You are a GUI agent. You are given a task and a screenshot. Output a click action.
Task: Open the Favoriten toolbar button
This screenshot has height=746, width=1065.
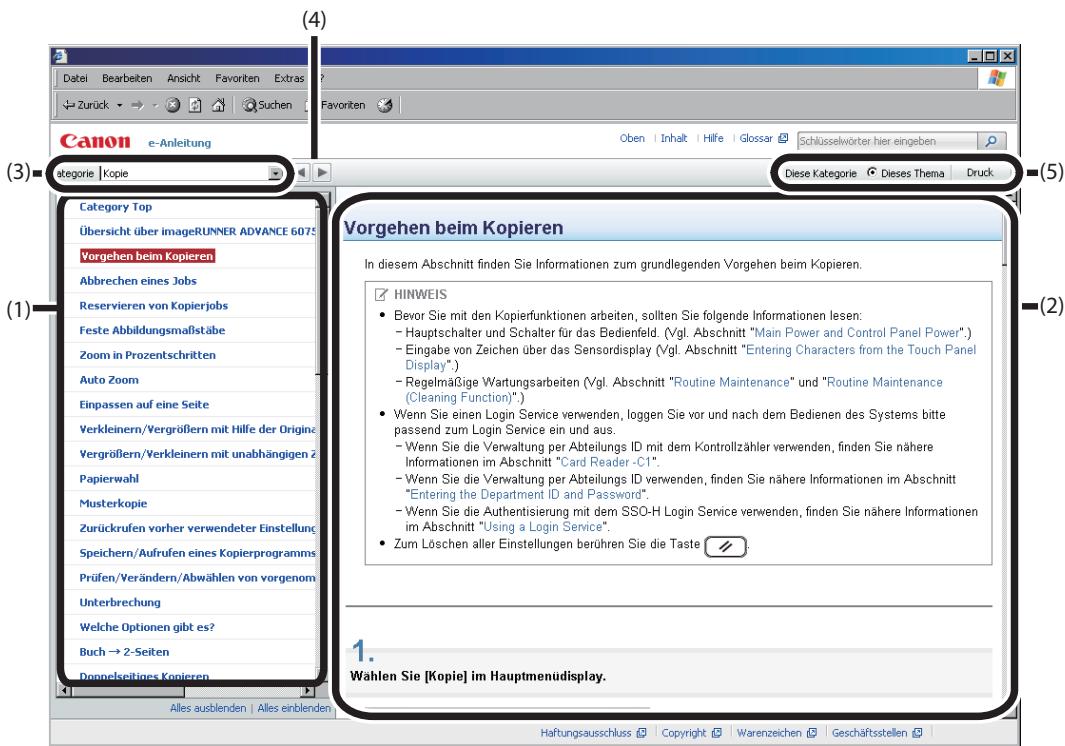[336, 105]
